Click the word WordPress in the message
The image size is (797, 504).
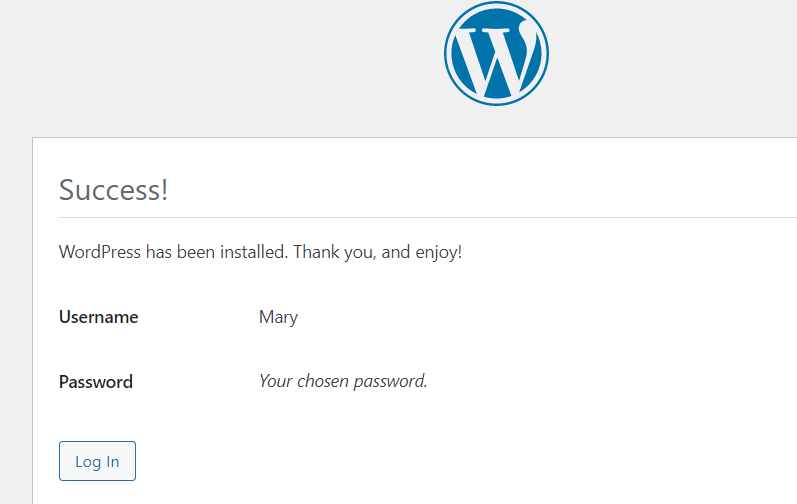tap(100, 252)
